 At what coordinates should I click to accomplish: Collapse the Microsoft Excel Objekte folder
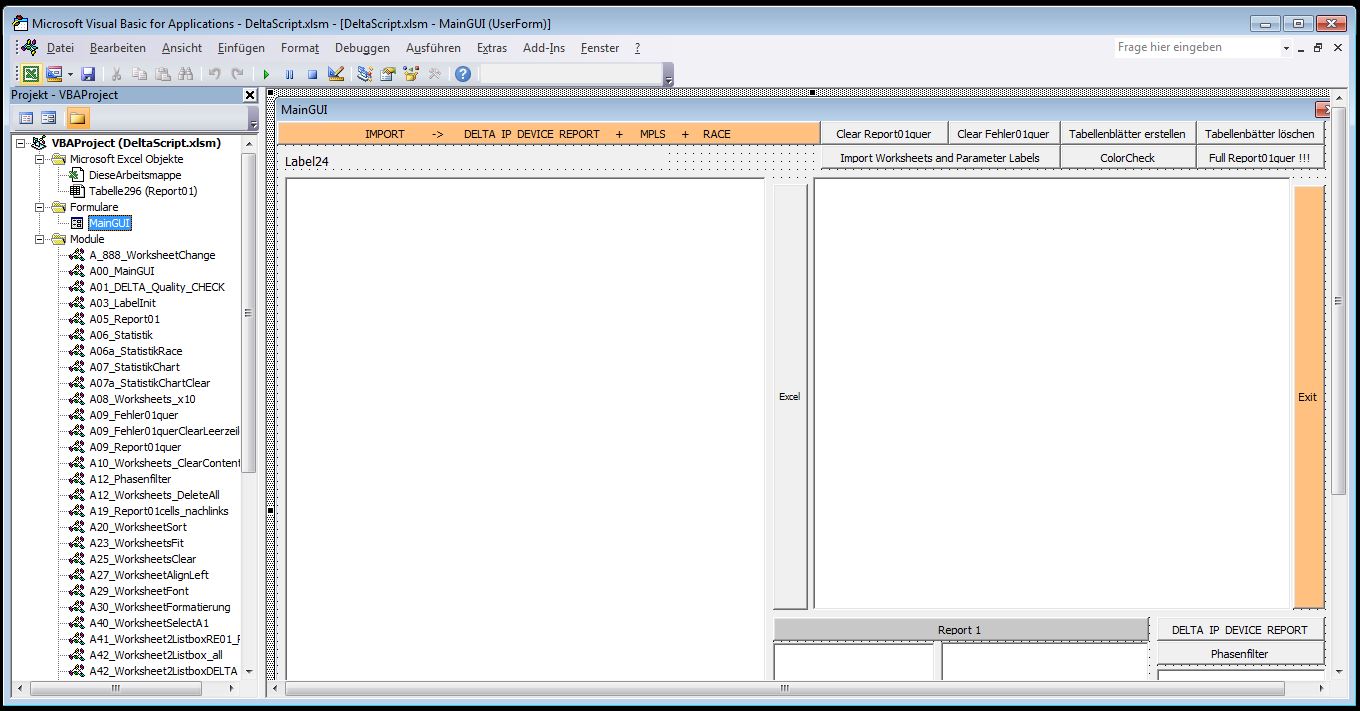(41, 159)
